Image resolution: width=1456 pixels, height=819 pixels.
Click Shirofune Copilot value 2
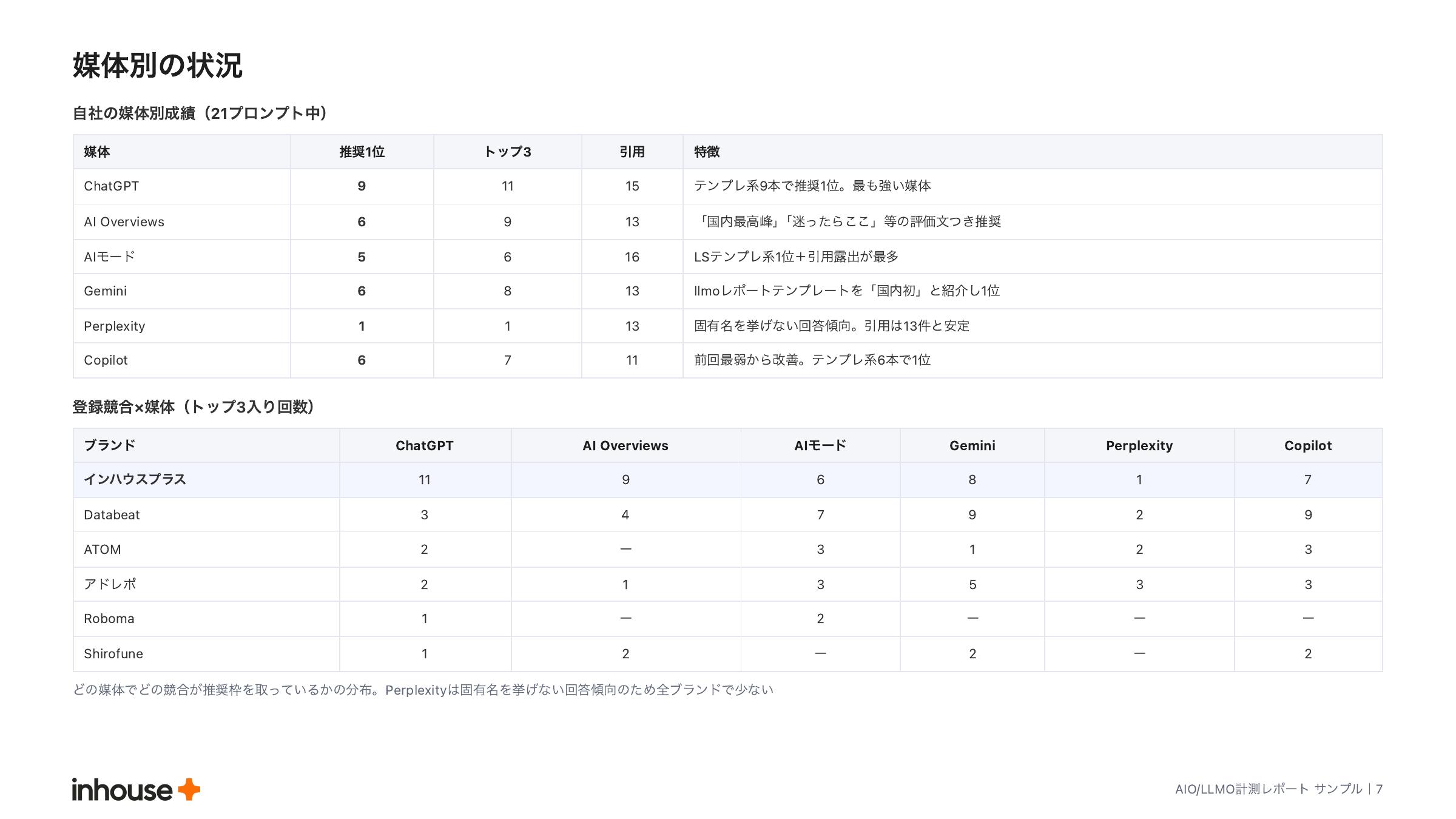click(1308, 654)
